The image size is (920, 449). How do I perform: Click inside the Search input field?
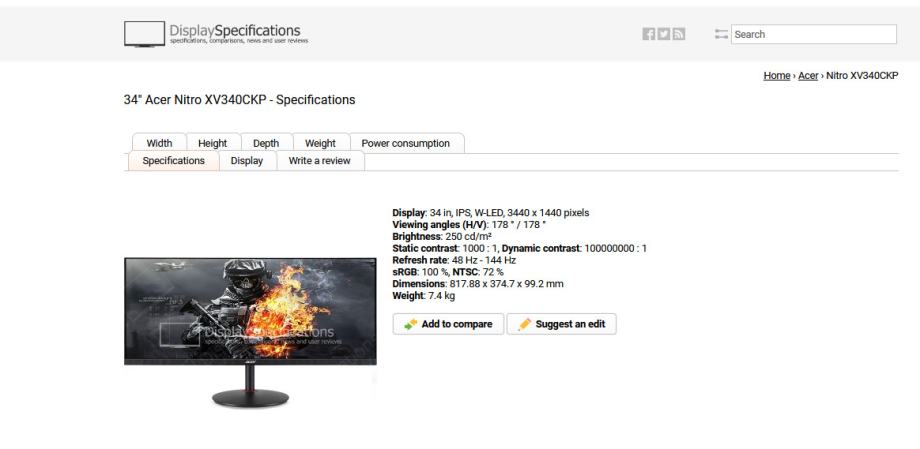[814, 34]
